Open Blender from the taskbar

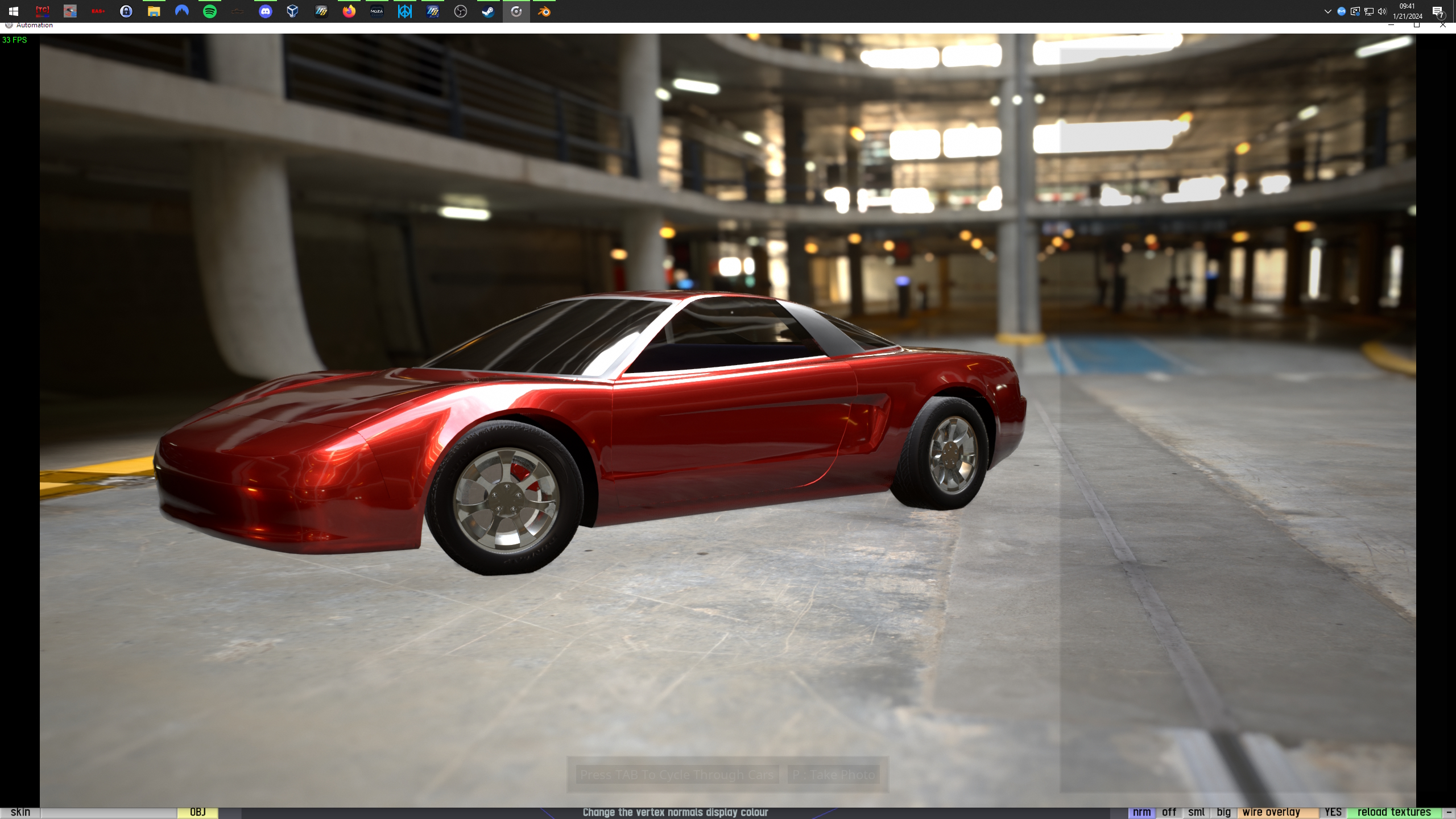coord(544,11)
